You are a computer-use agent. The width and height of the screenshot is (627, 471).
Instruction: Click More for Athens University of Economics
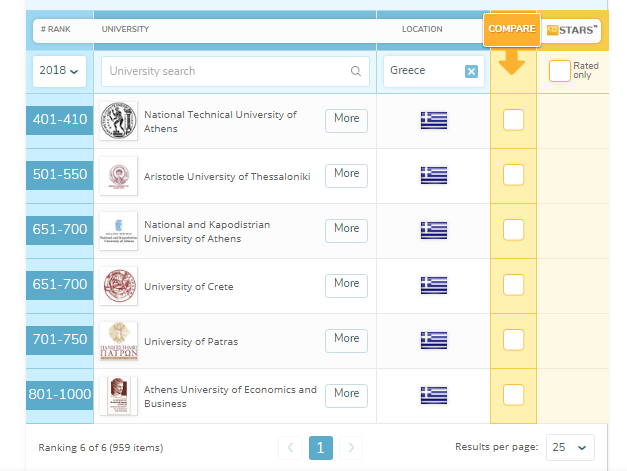346,395
